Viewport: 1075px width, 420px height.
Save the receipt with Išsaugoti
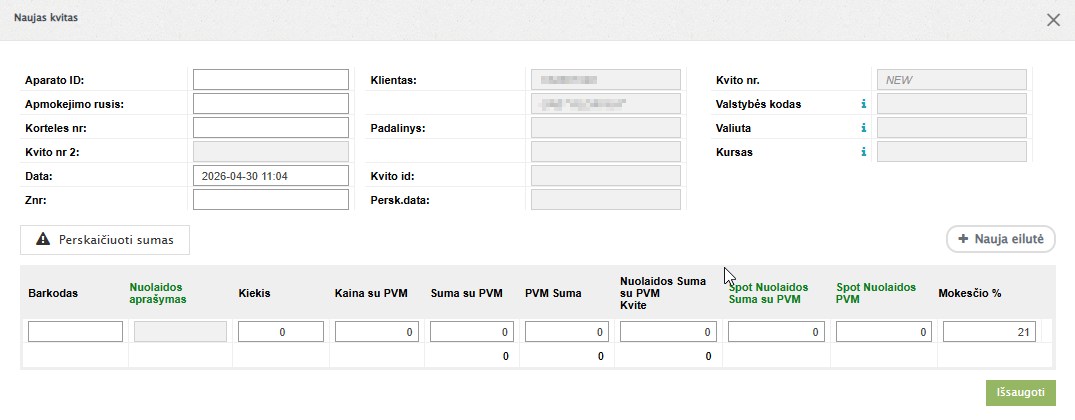[1021, 393]
